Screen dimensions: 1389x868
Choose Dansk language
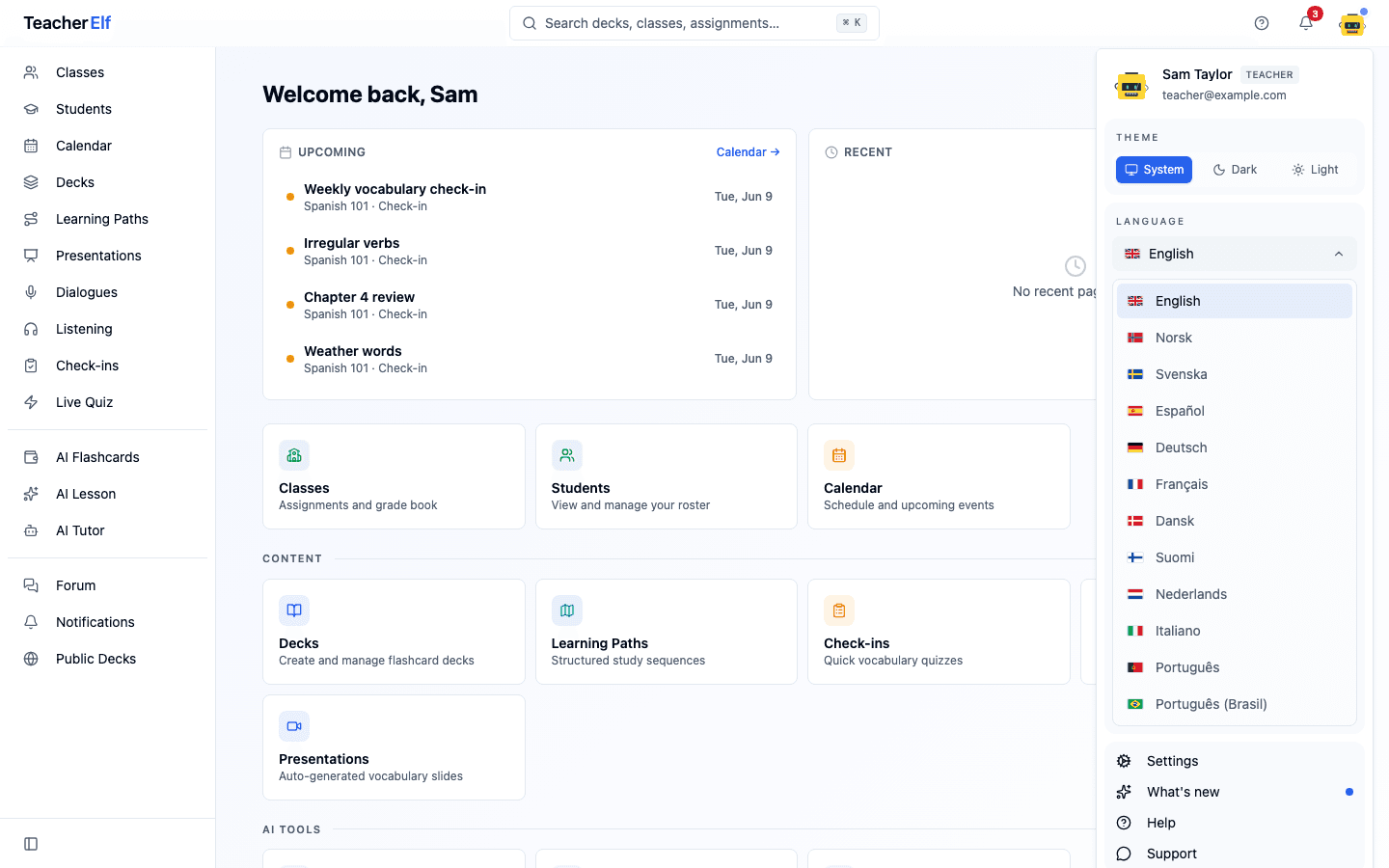tap(1235, 521)
